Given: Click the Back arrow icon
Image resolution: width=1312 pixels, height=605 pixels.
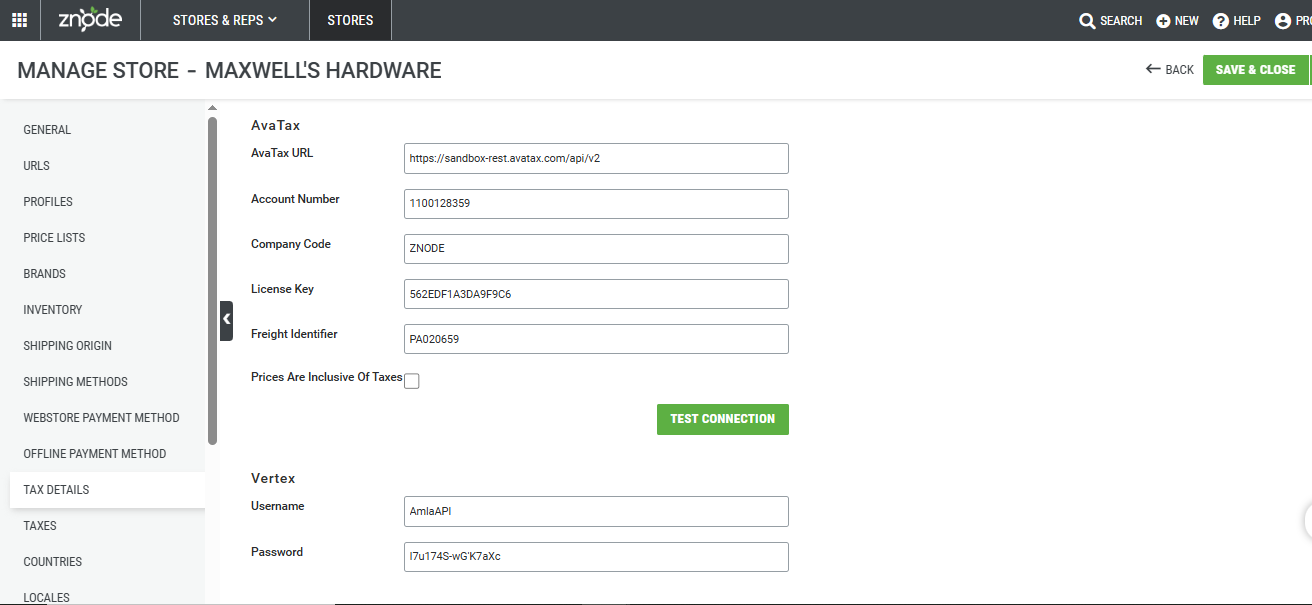Looking at the screenshot, I should tap(1153, 69).
